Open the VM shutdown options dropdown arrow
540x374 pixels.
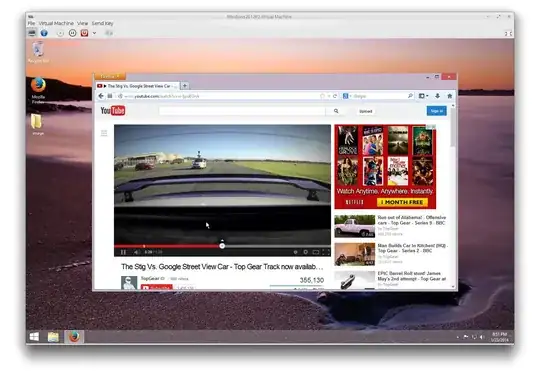94,33
